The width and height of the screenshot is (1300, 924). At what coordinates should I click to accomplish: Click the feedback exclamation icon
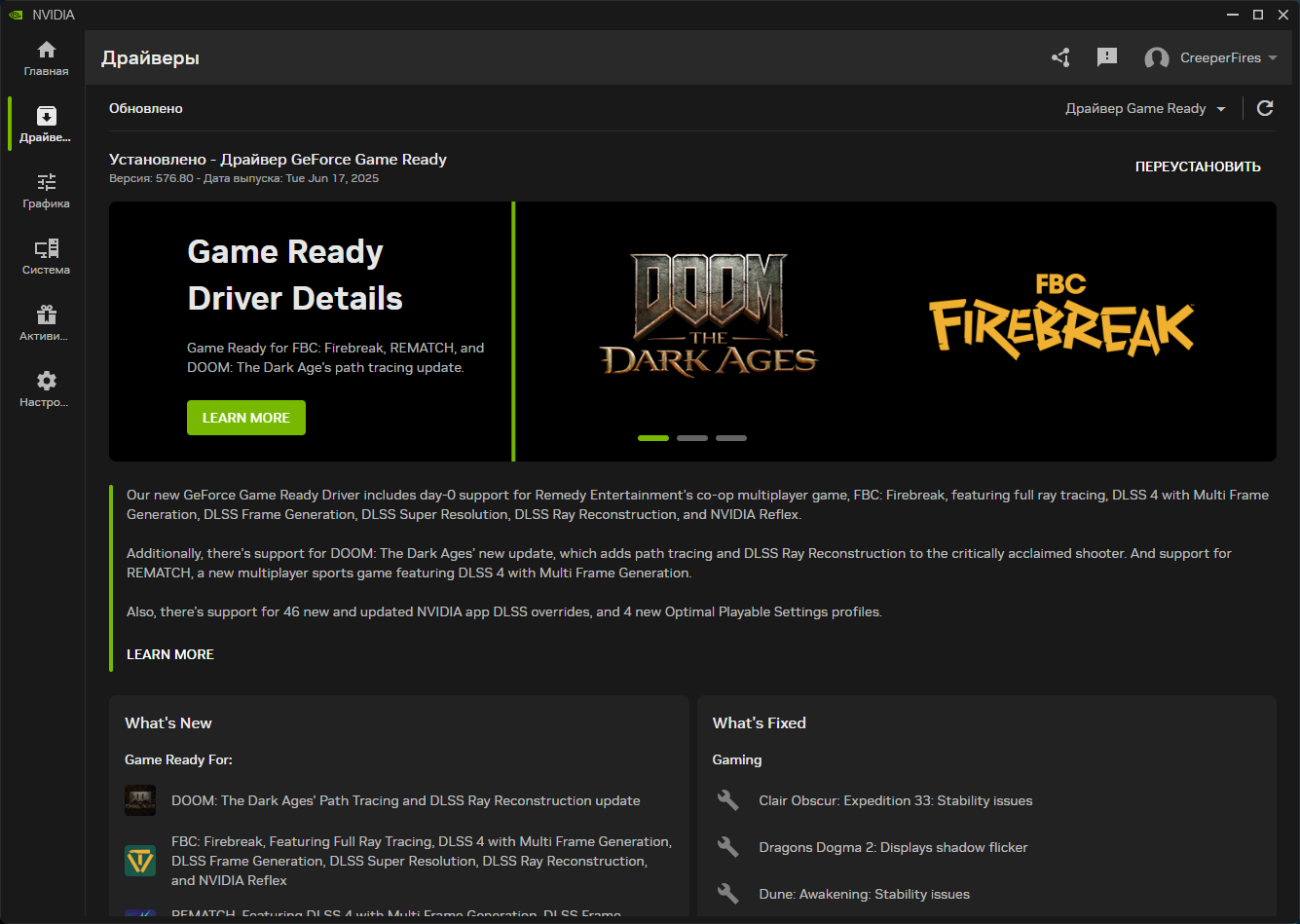[1107, 57]
